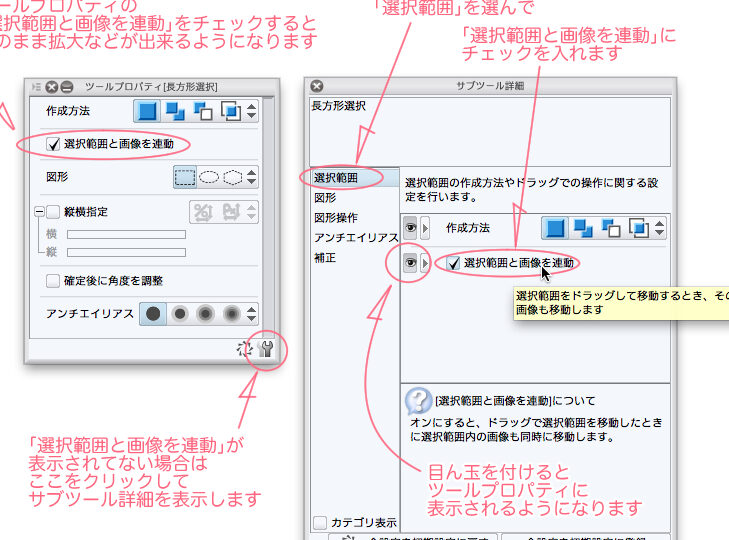Toggle eye icon for 選択範囲と画像を連動 row
This screenshot has height=540, width=729.
[x=410, y=263]
